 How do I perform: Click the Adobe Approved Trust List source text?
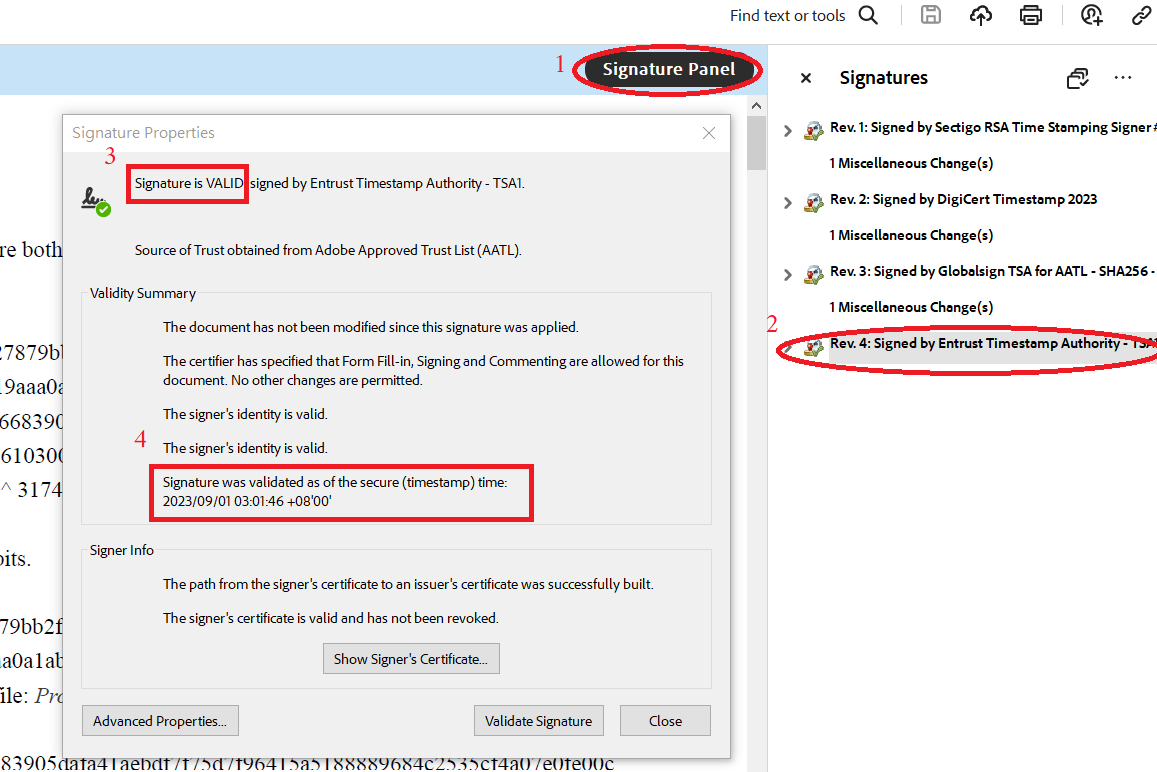(x=328, y=250)
